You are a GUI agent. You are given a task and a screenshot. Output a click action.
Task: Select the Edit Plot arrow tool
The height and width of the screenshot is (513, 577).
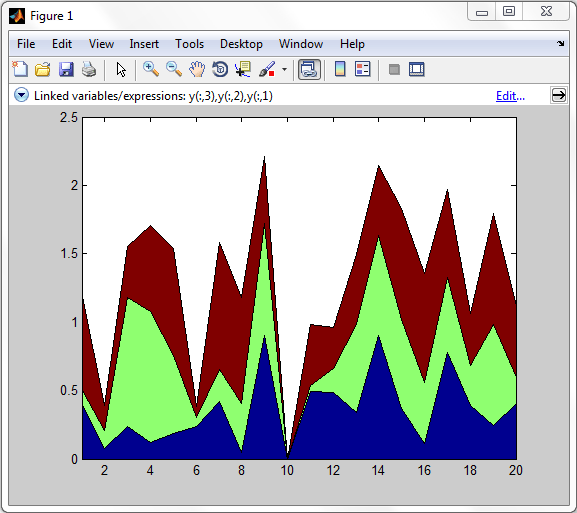(121, 70)
